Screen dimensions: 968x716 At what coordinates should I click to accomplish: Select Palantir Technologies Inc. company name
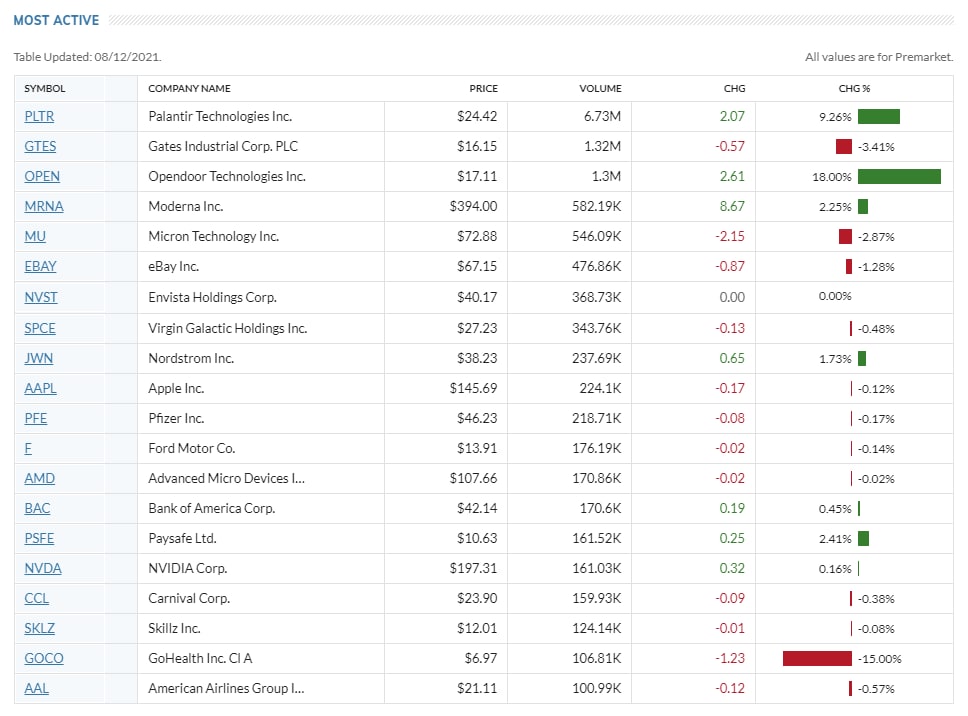pos(220,116)
